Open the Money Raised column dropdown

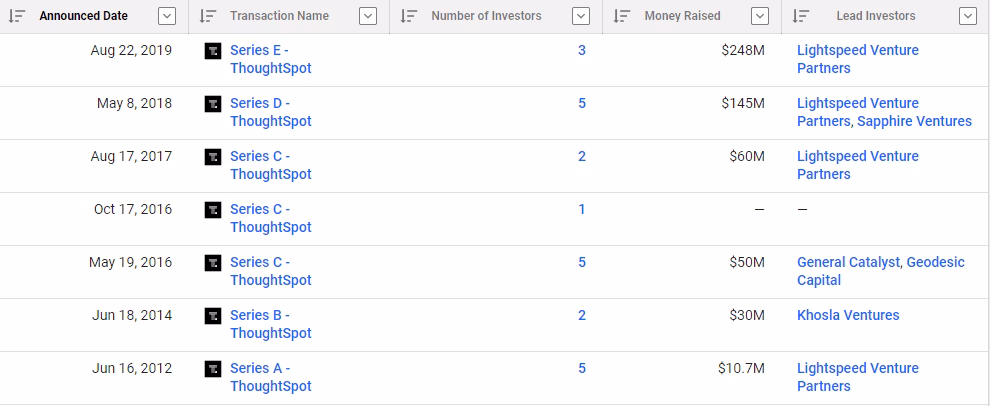click(760, 16)
